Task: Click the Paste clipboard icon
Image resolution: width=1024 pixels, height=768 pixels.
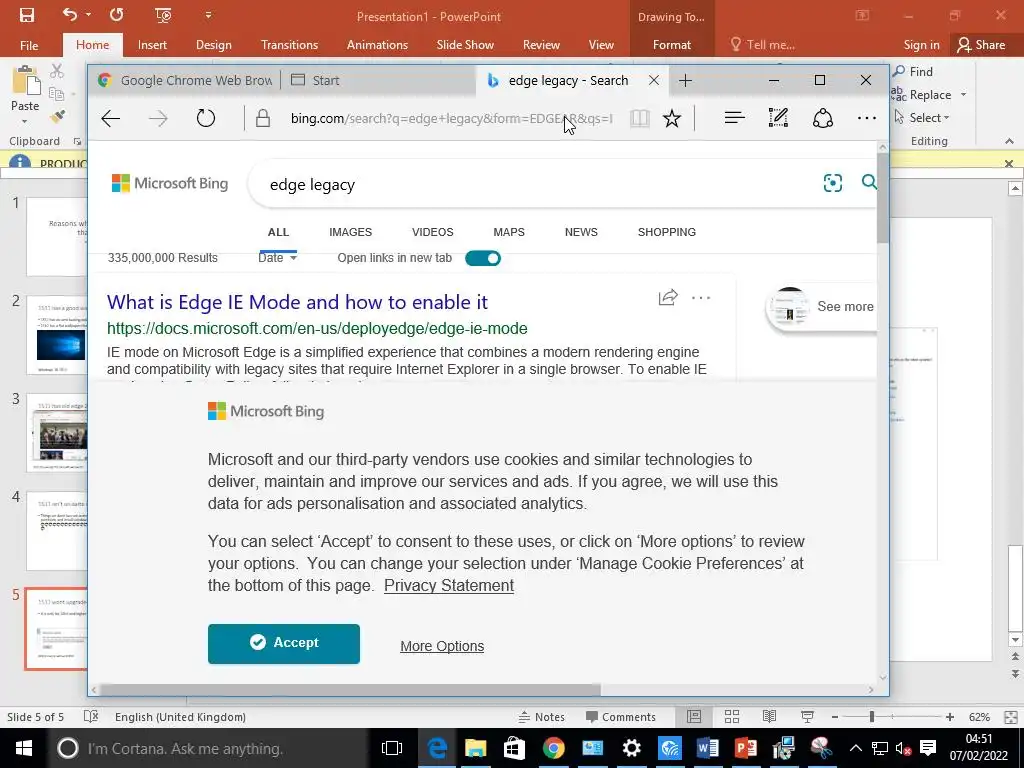Action: [x=26, y=81]
